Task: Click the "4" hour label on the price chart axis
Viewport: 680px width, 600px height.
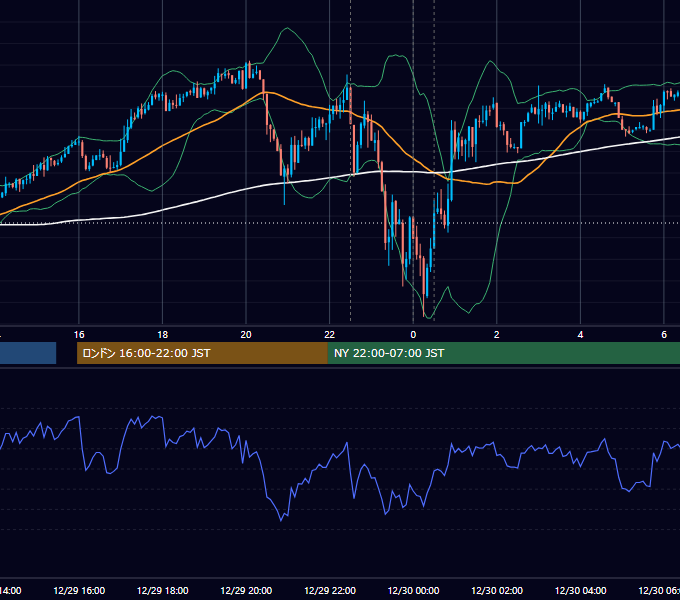Action: click(580, 335)
